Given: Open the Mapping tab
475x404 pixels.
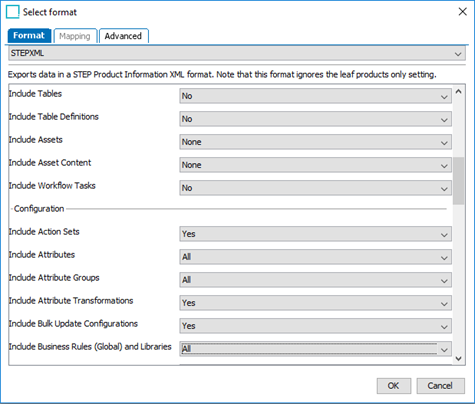Looking at the screenshot, I should 75,36.
